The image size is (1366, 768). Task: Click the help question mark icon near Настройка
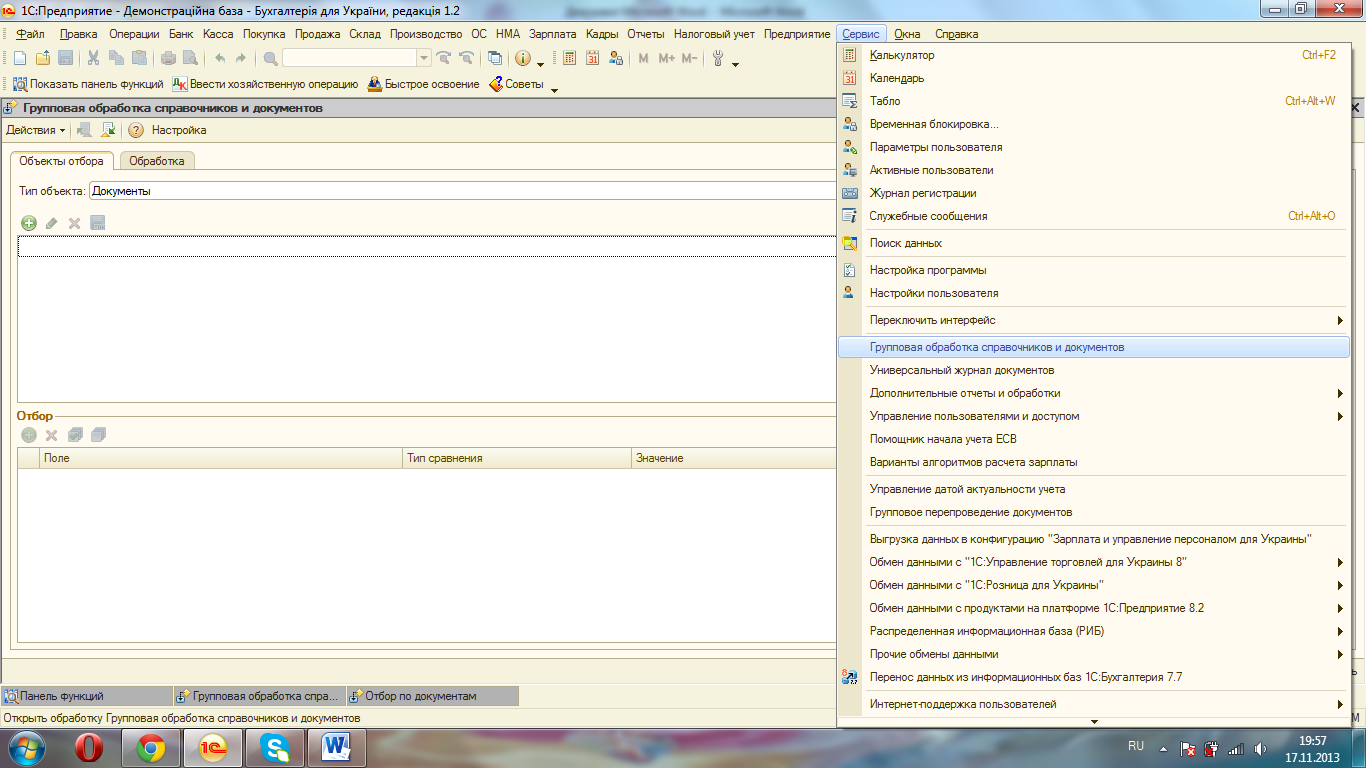tap(136, 130)
